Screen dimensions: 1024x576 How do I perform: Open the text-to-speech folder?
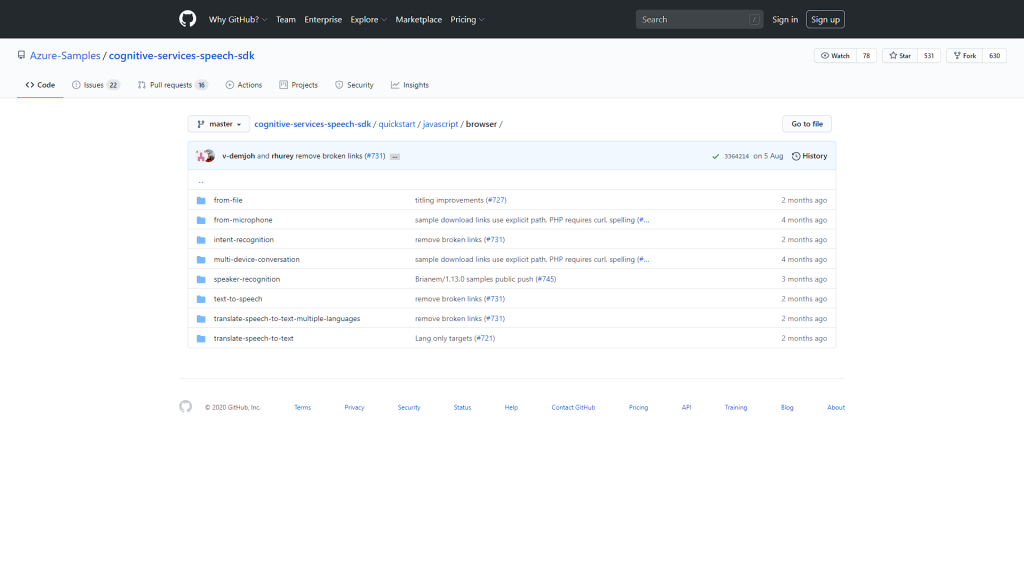tap(238, 298)
